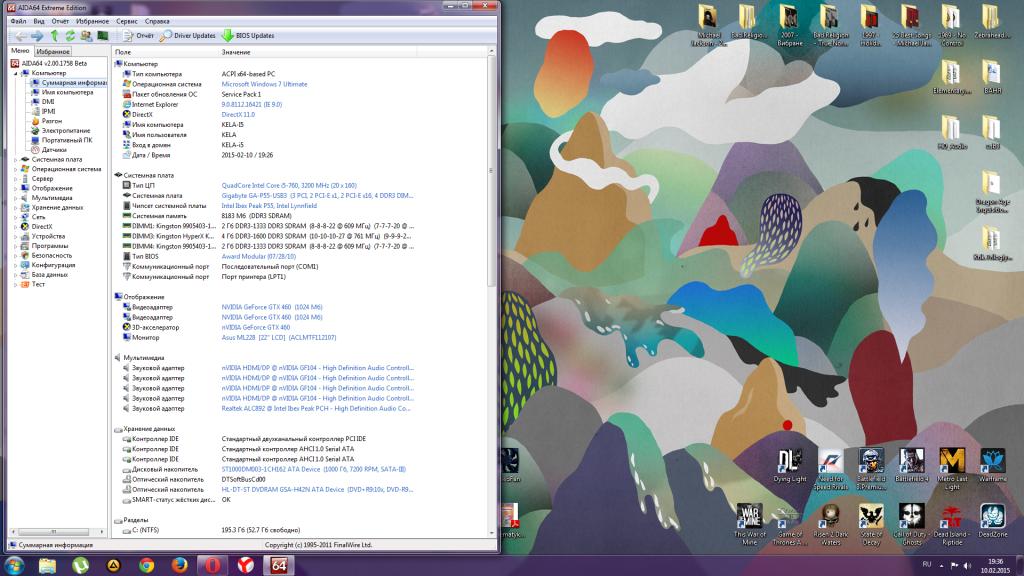Click the Значение column header
Viewport: 1024px width, 576px height.
point(236,51)
